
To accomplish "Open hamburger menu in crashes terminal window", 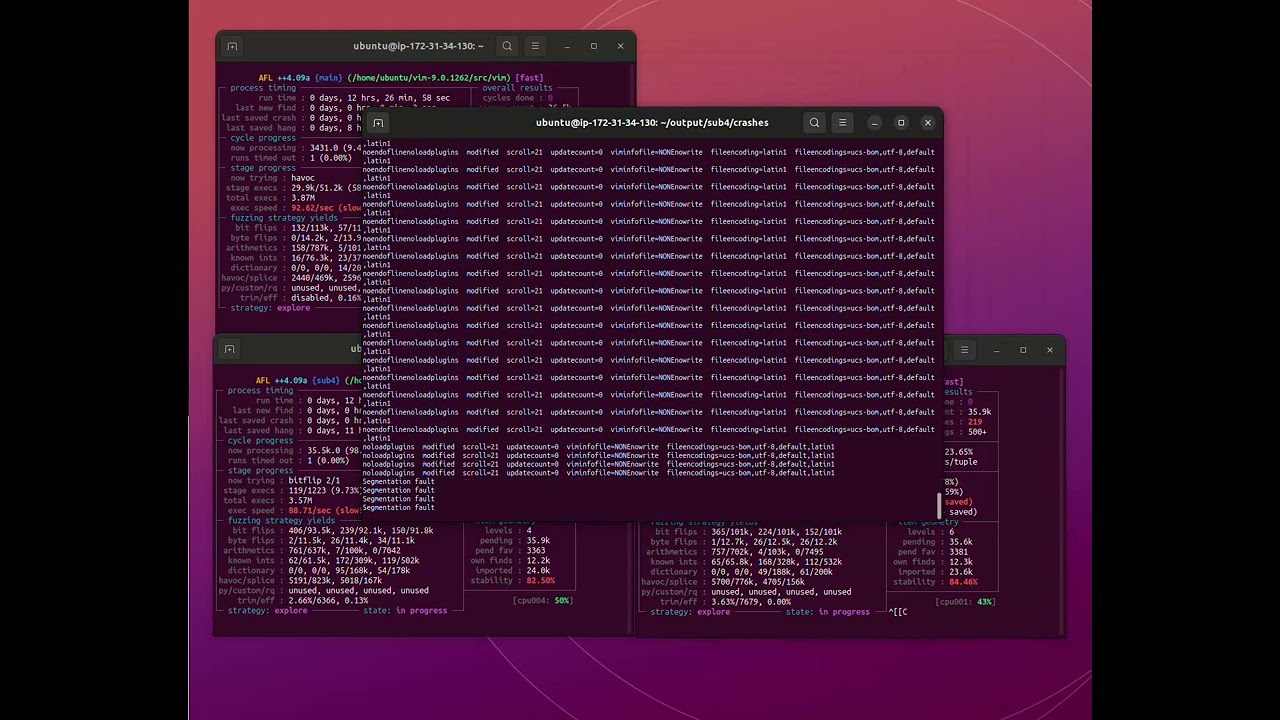I will click(842, 123).
